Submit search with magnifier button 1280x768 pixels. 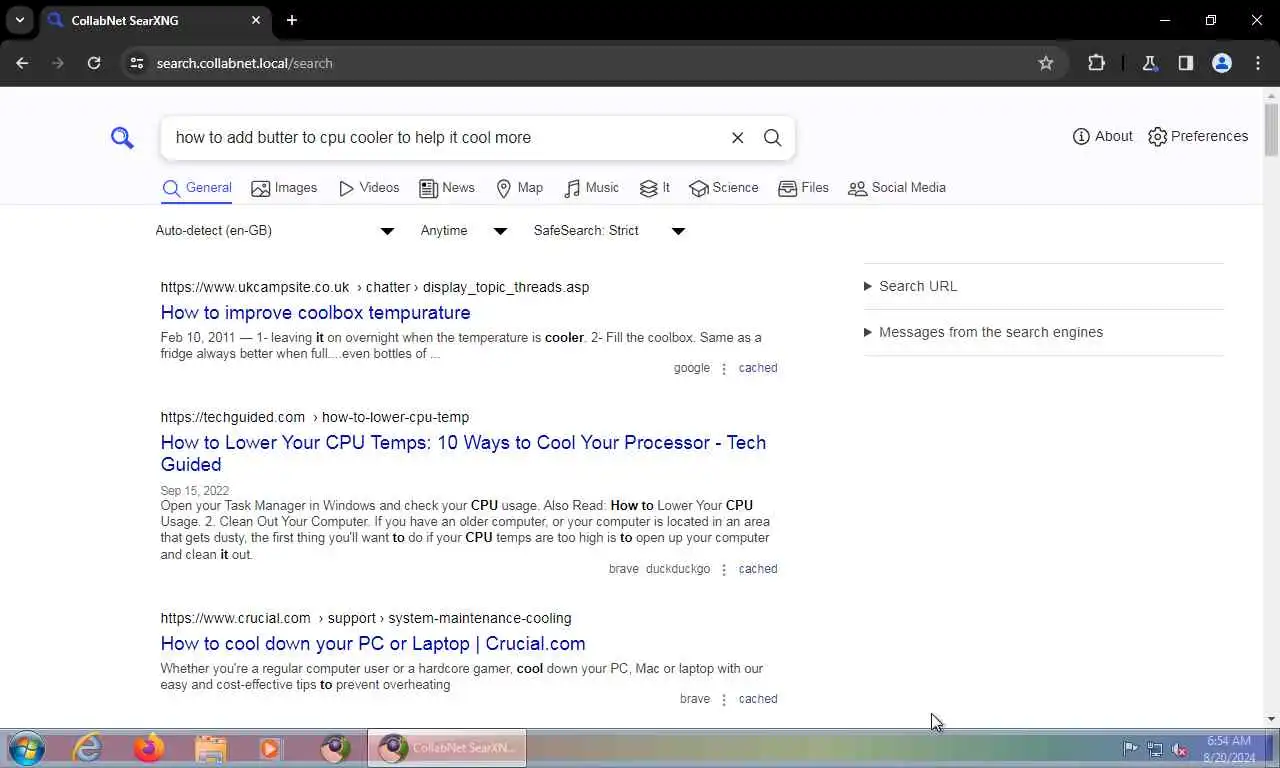772,138
